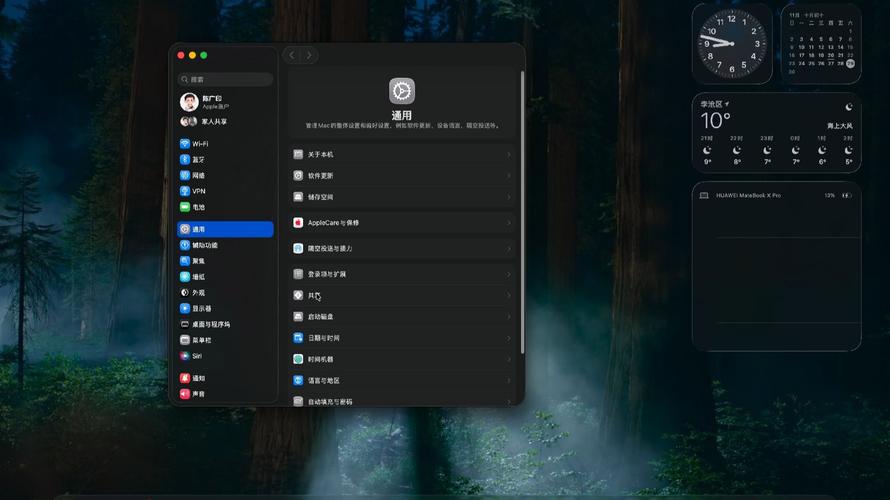890x500 pixels.
Task: Open the Apple Account profile at sidebar top
Action: pos(225,102)
